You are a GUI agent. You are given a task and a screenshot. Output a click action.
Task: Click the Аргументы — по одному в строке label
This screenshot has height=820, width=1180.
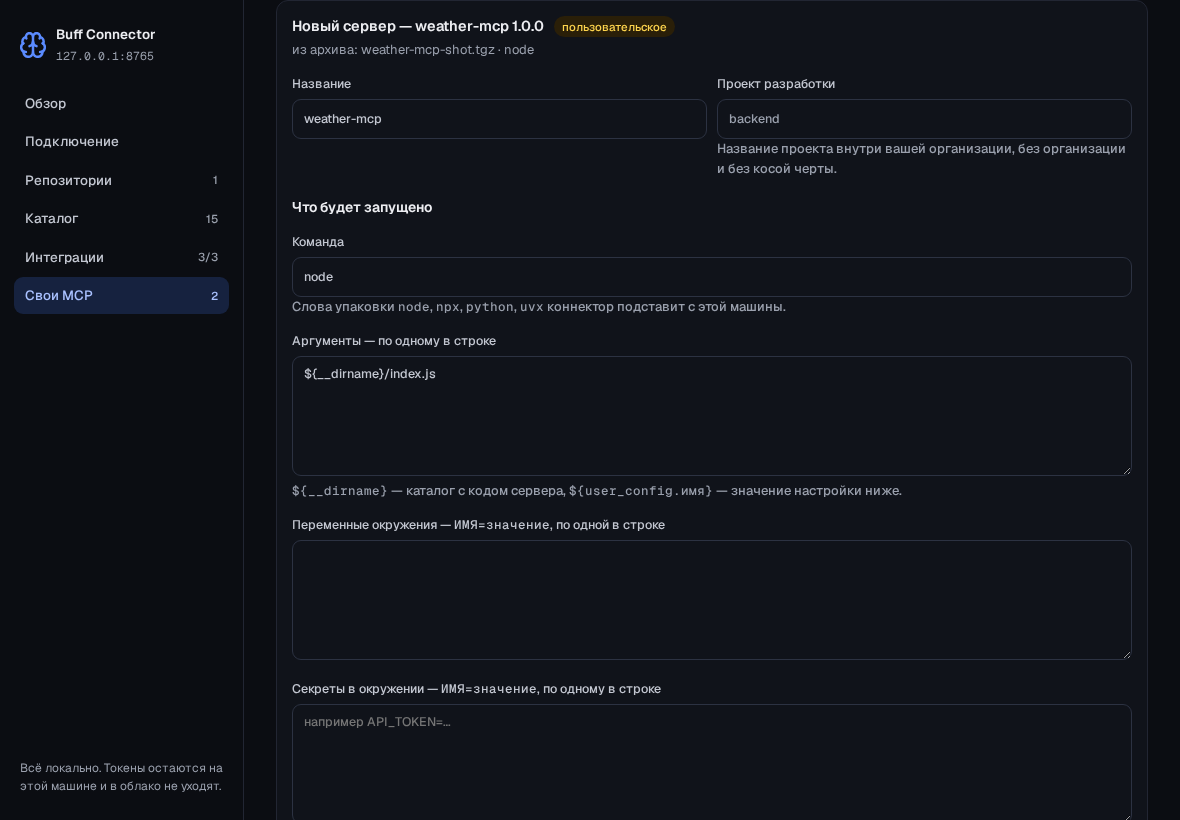tap(394, 341)
